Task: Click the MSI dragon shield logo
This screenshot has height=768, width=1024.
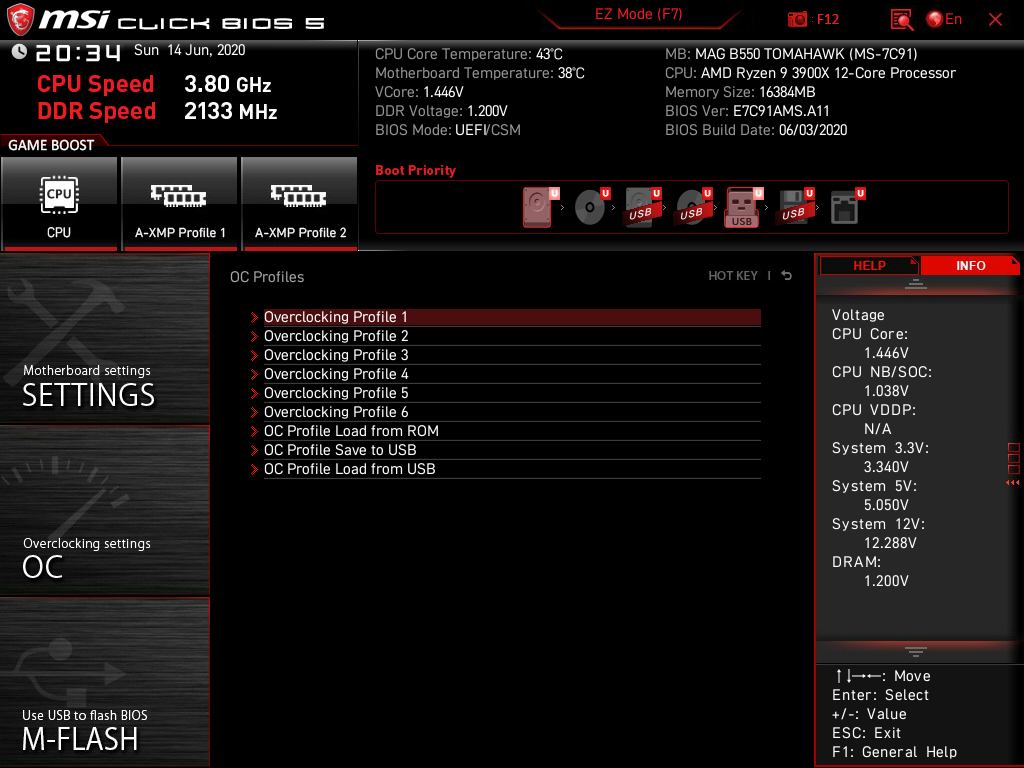Action: tap(20, 20)
